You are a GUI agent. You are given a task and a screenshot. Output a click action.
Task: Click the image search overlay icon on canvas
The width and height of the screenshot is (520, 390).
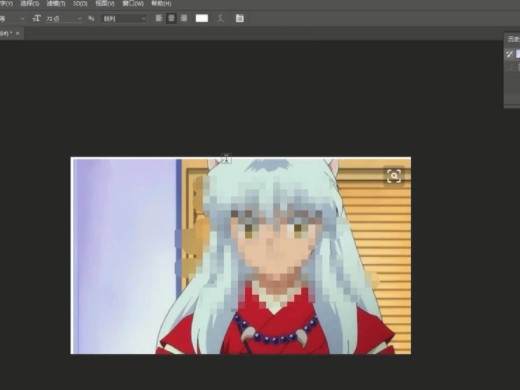point(394,176)
